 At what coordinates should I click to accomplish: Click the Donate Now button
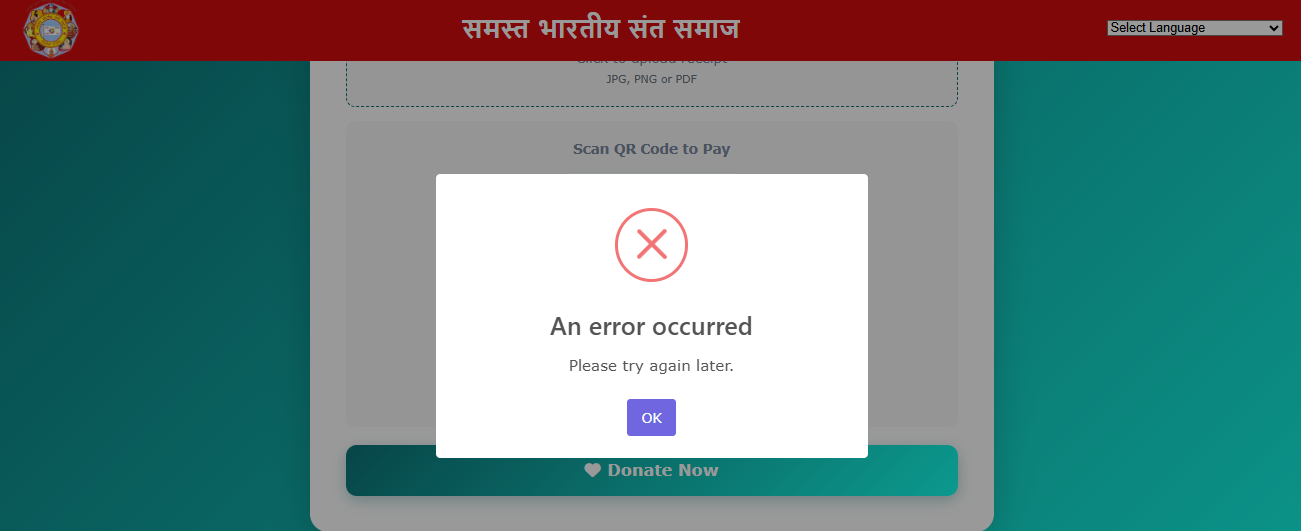[x=651, y=470]
